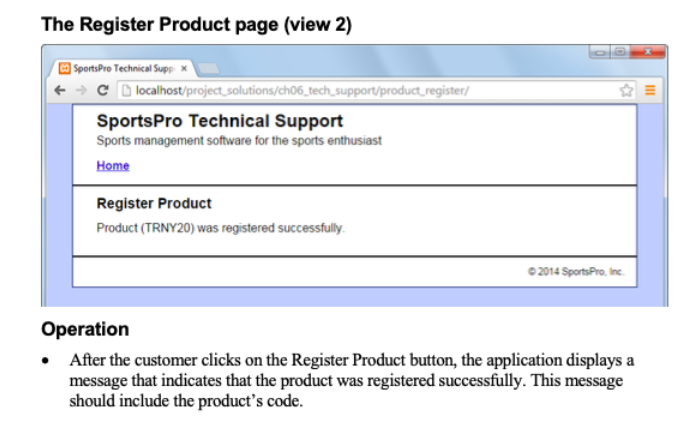Click the 'Product (TRNY20) was registered successfully' message
Viewport: 692px width, 431px height.
pos(221,228)
